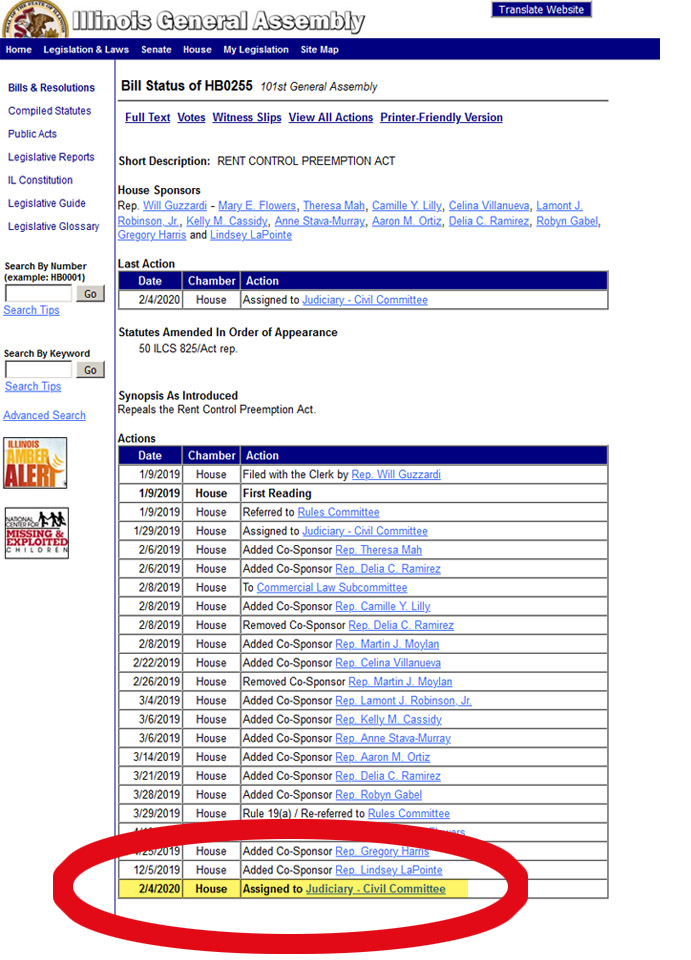Open sponsor Robyn Gabel in House Sponsors
The width and height of the screenshot is (691, 960).
pyautogui.click(x=567, y=221)
